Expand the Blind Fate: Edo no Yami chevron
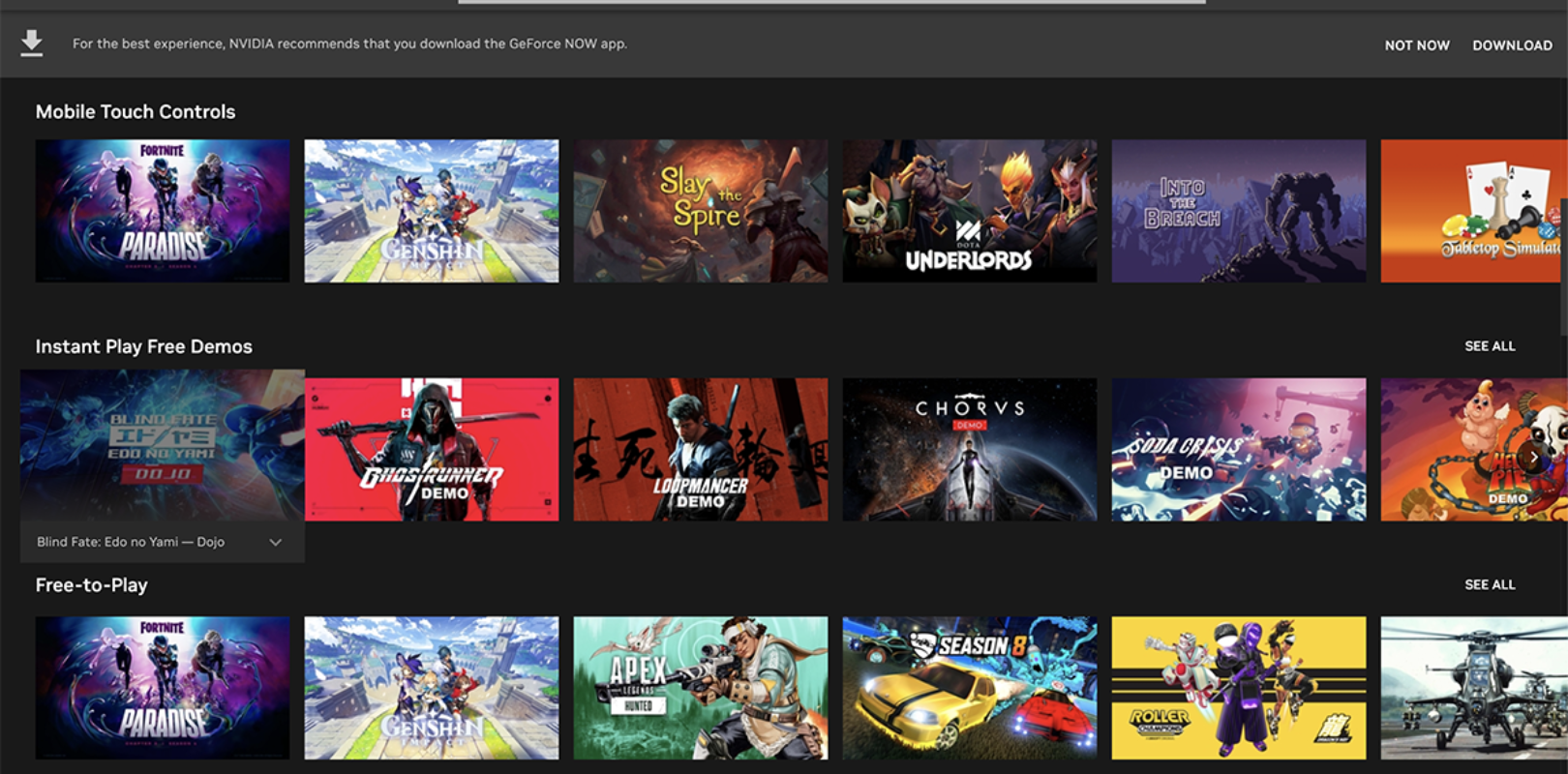The image size is (1568, 774). (276, 543)
